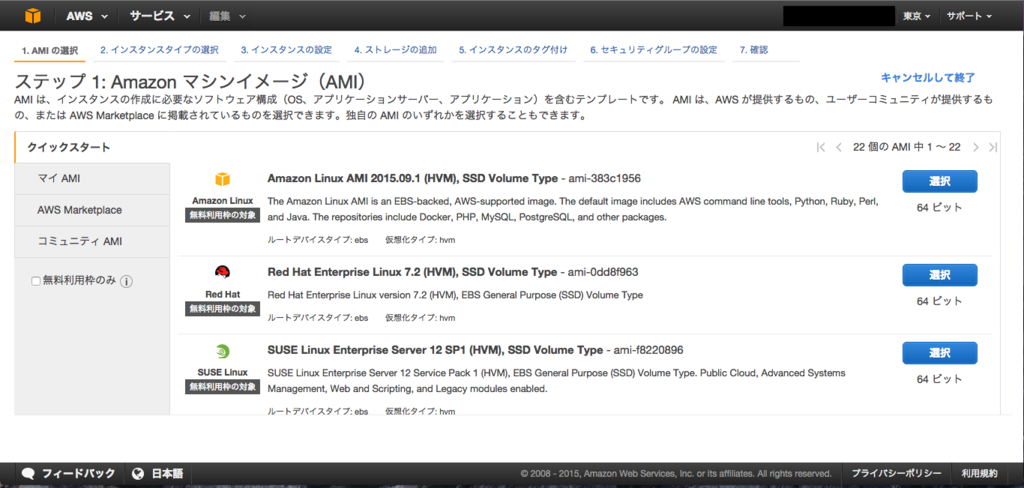Click the globe language icon
Viewport: 1024px width, 488px height.
(137, 474)
